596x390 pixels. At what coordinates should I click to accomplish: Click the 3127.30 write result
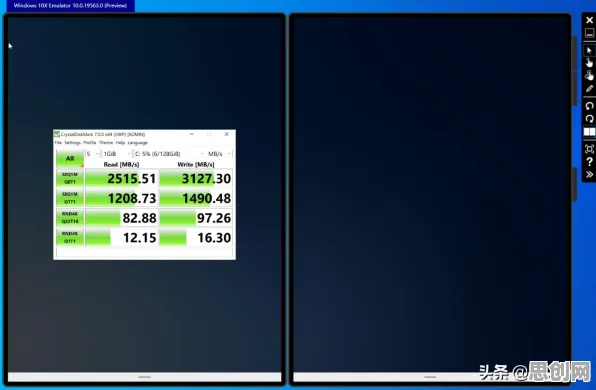pos(196,178)
